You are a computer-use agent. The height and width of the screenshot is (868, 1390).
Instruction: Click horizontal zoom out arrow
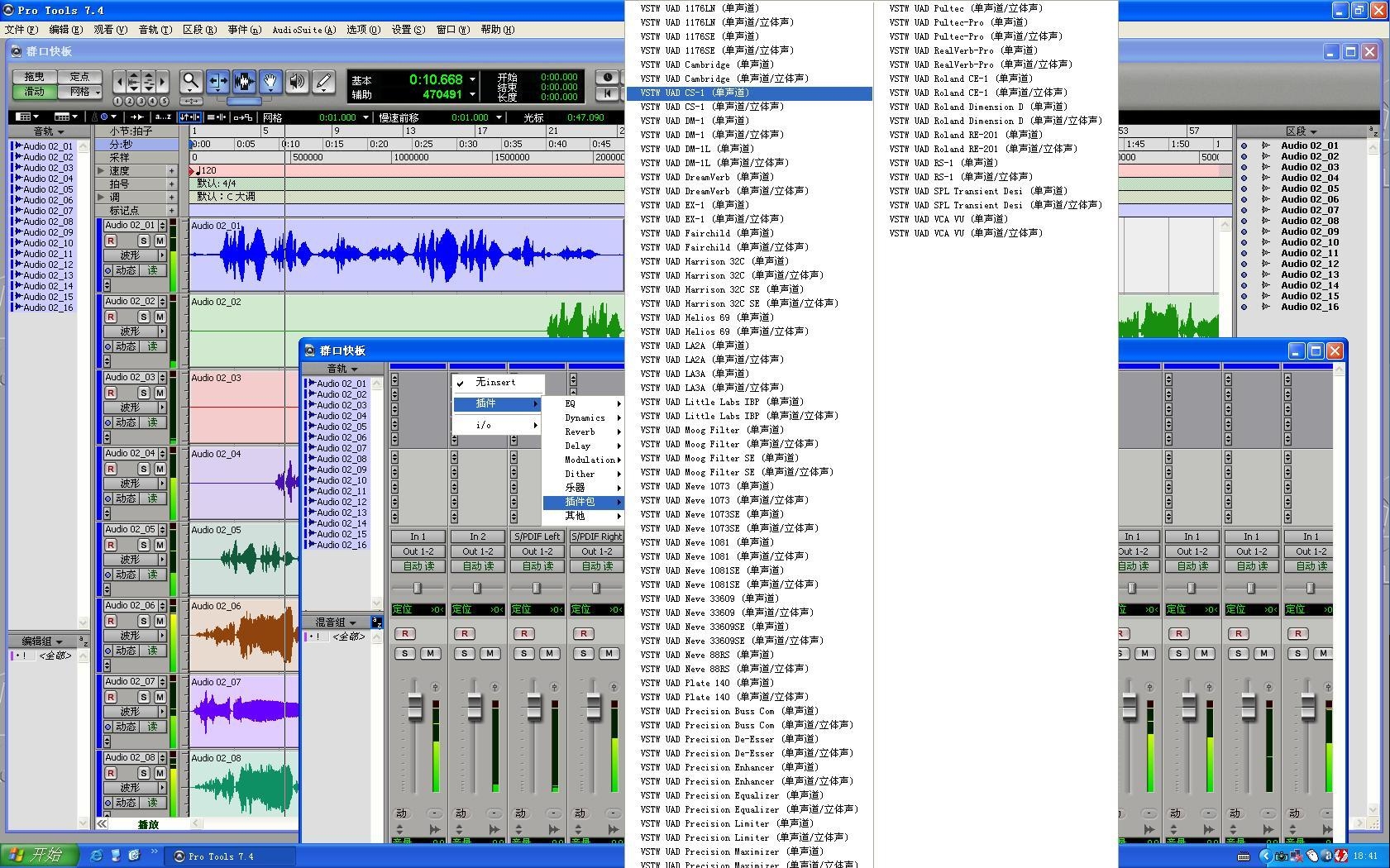[119, 81]
